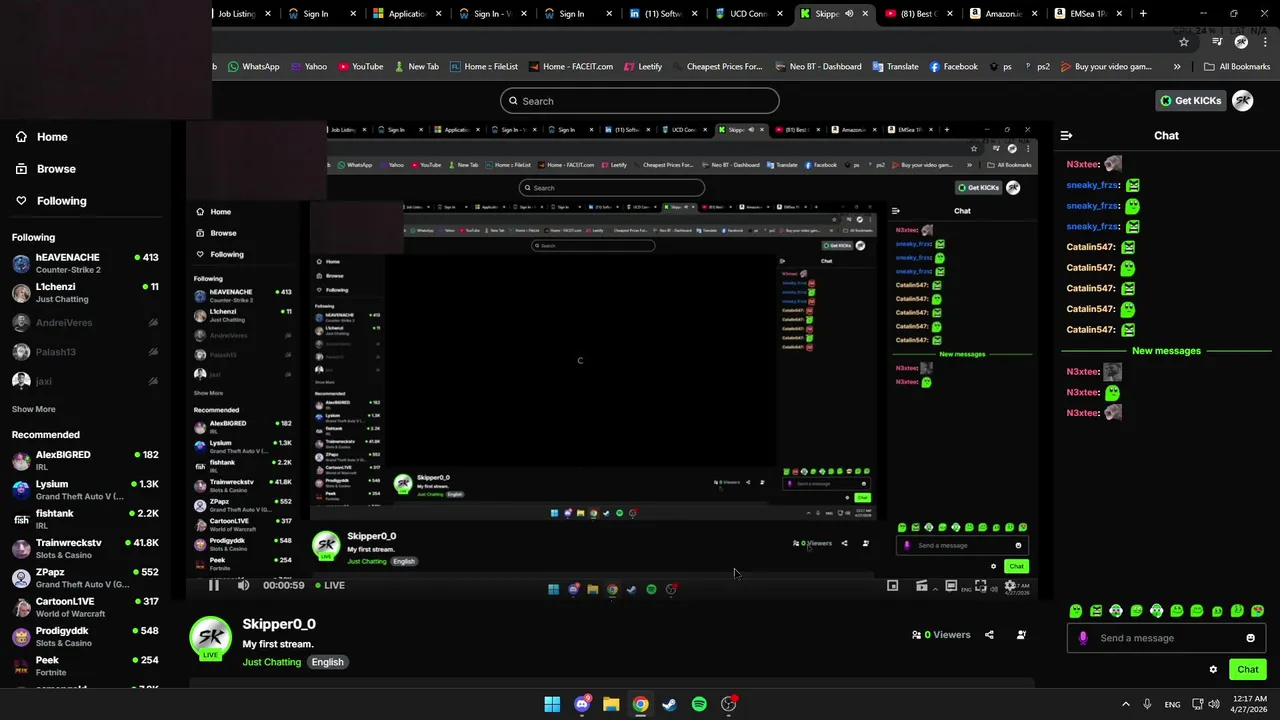
Task: Click the purple microphone icon in chat
Action: tap(1083, 638)
